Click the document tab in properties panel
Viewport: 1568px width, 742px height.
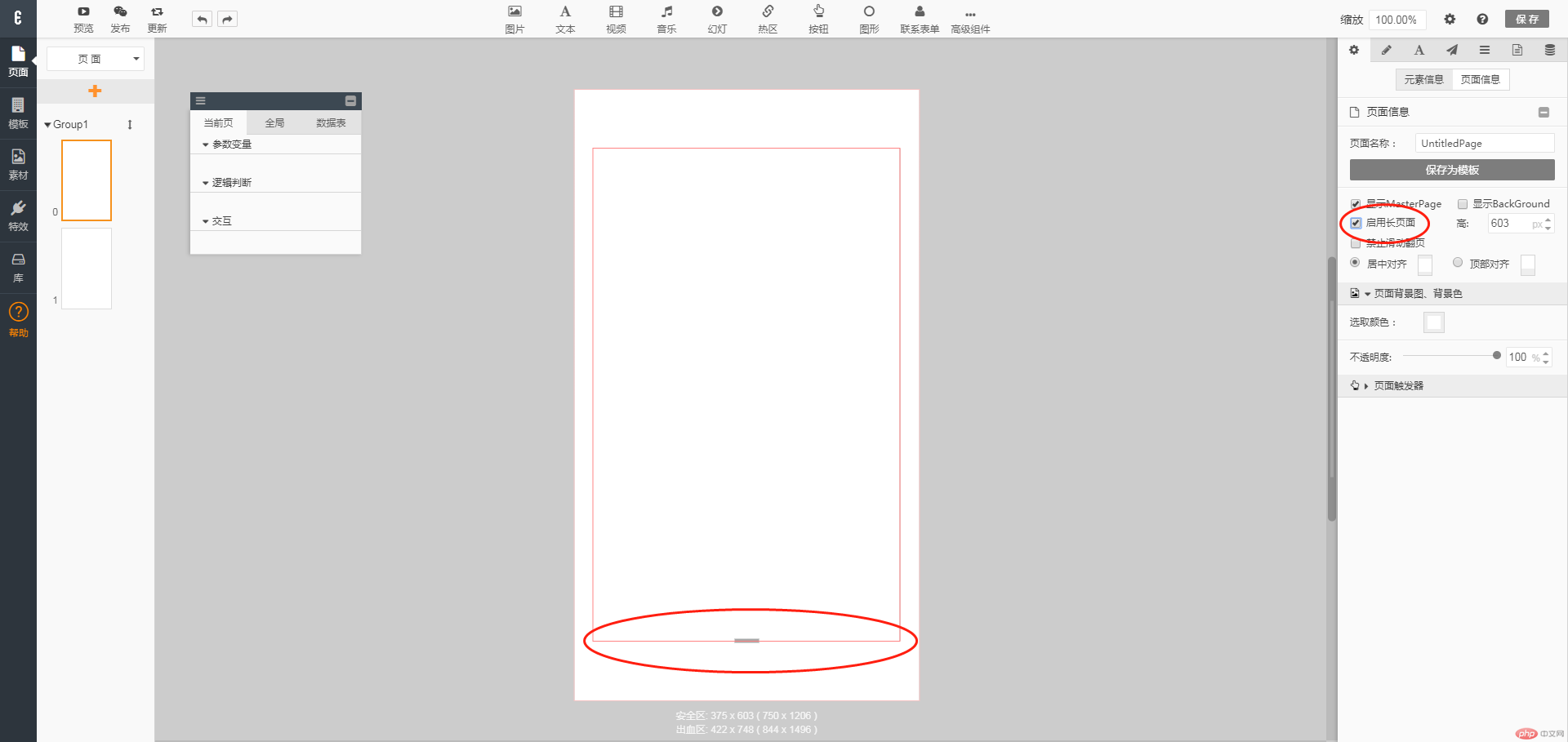(x=1517, y=50)
